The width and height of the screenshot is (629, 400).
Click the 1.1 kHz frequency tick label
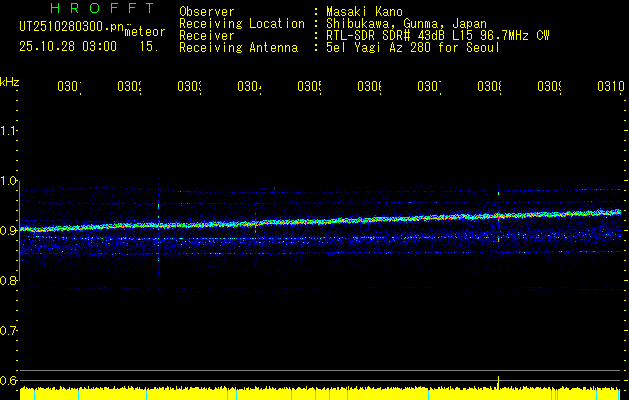pos(9,131)
